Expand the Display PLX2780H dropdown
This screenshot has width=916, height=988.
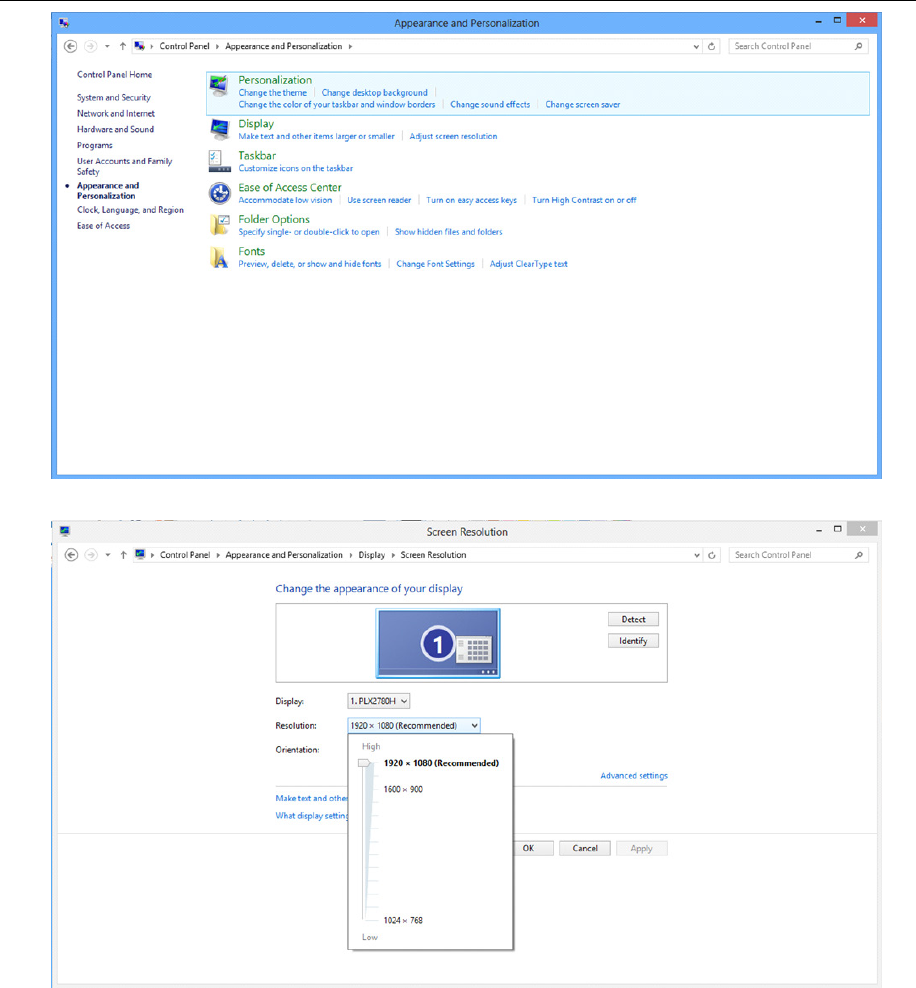tap(379, 701)
